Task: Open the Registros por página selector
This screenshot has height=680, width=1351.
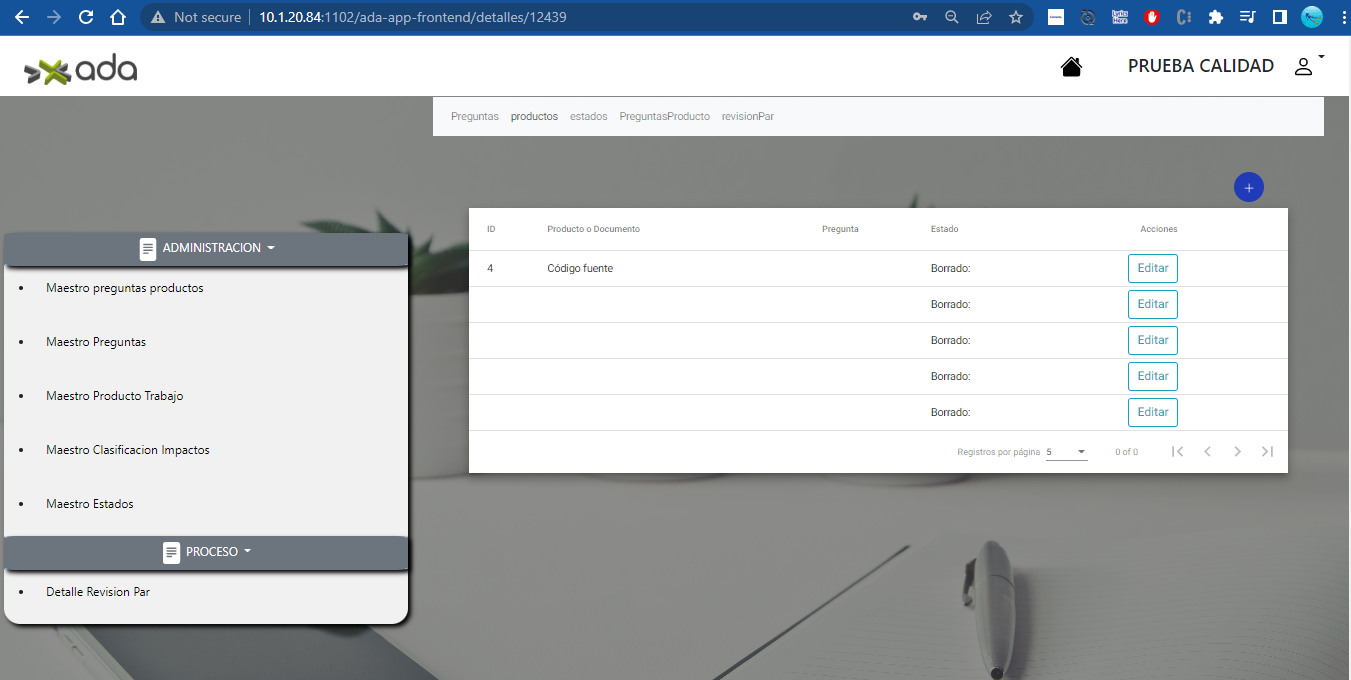Action: click(1066, 452)
